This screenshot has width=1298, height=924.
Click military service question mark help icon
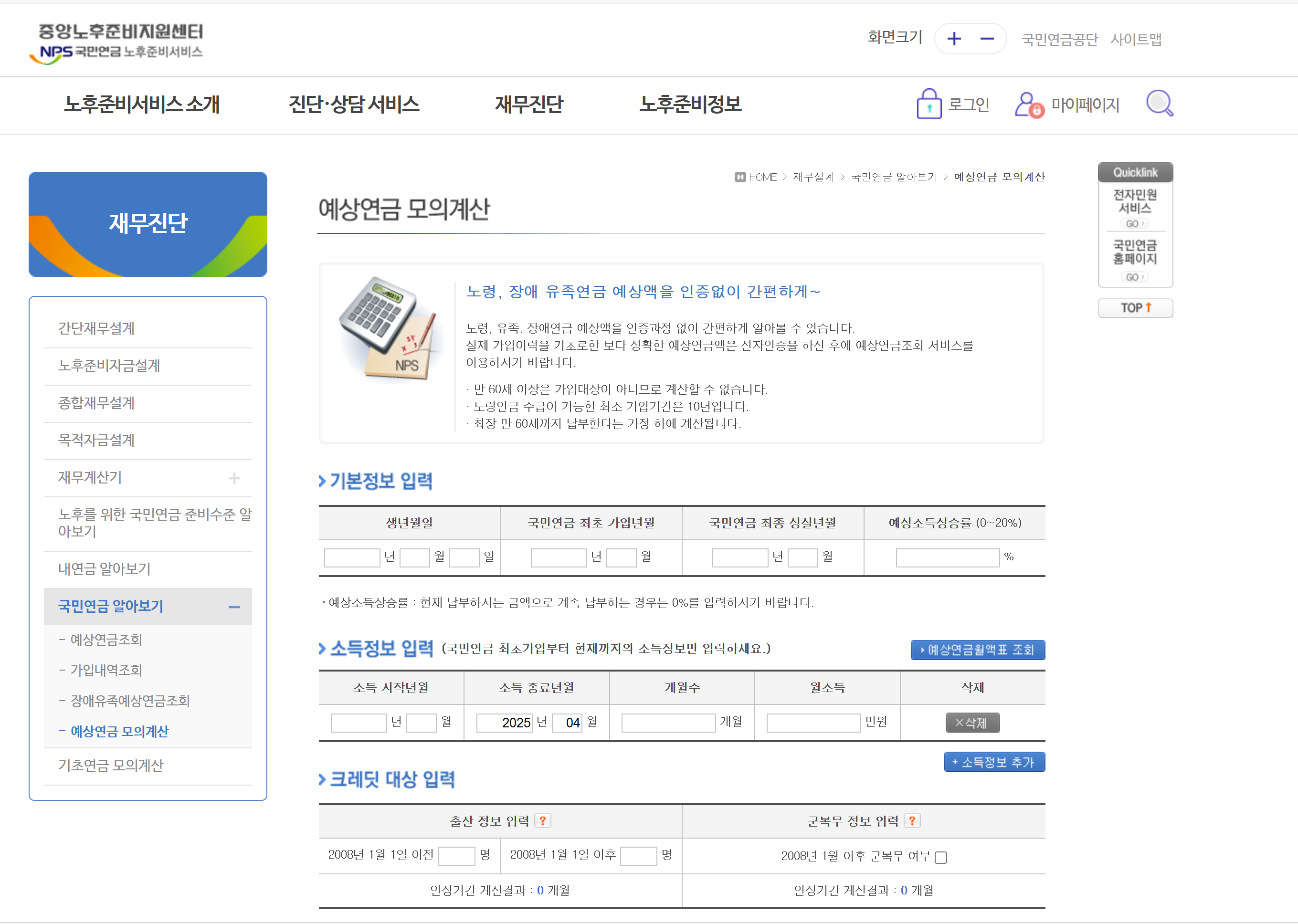click(912, 820)
